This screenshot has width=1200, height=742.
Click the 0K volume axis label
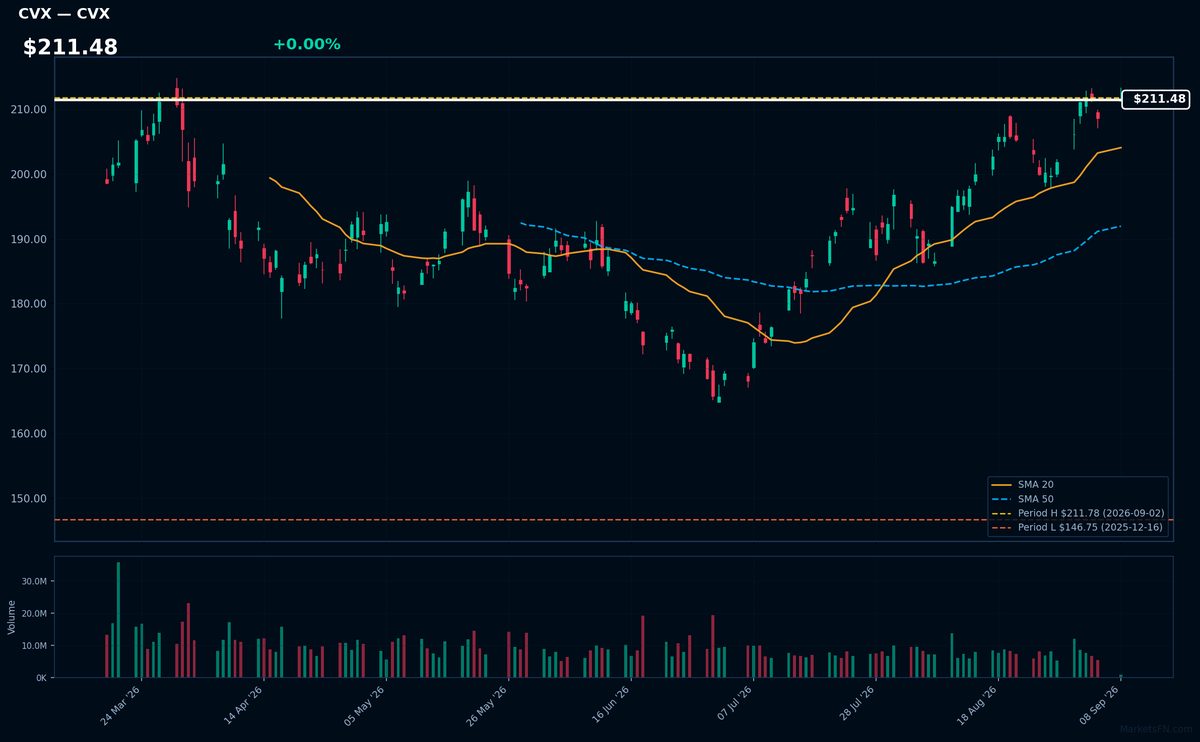coord(41,678)
